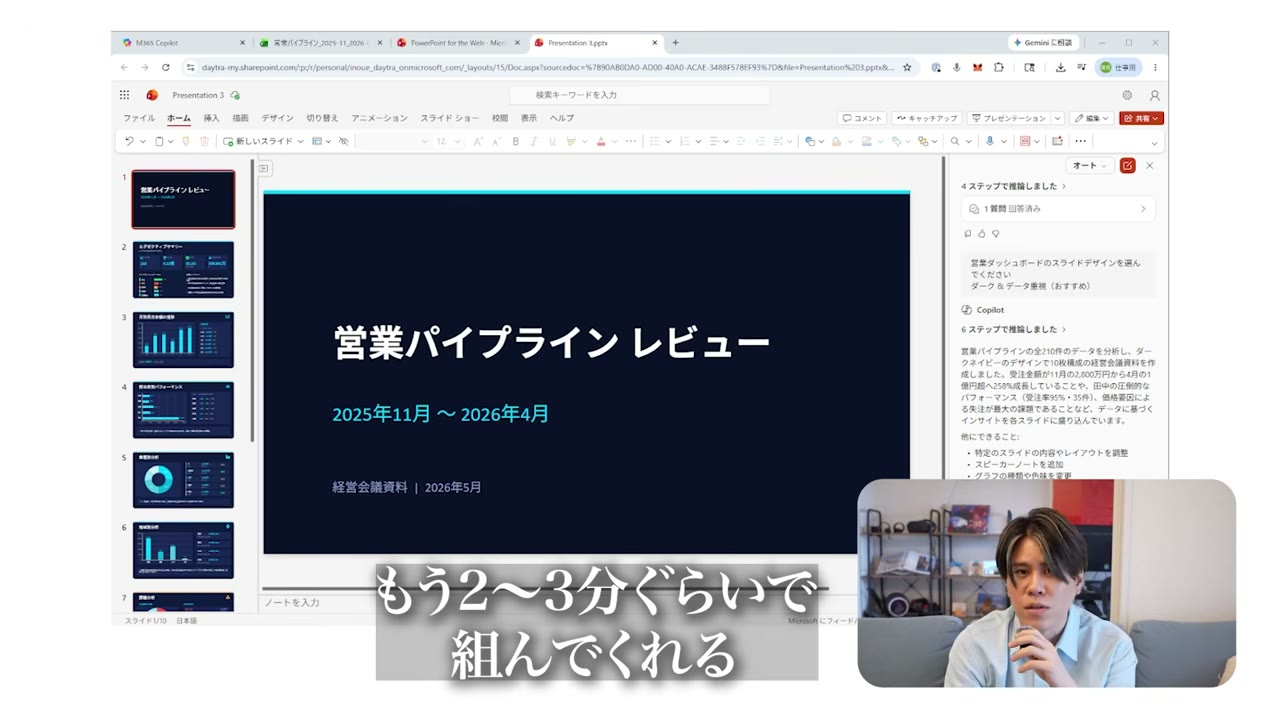Expand 6 ステップで推論しました
The height and width of the screenshot is (720, 1280).
(x=1013, y=329)
